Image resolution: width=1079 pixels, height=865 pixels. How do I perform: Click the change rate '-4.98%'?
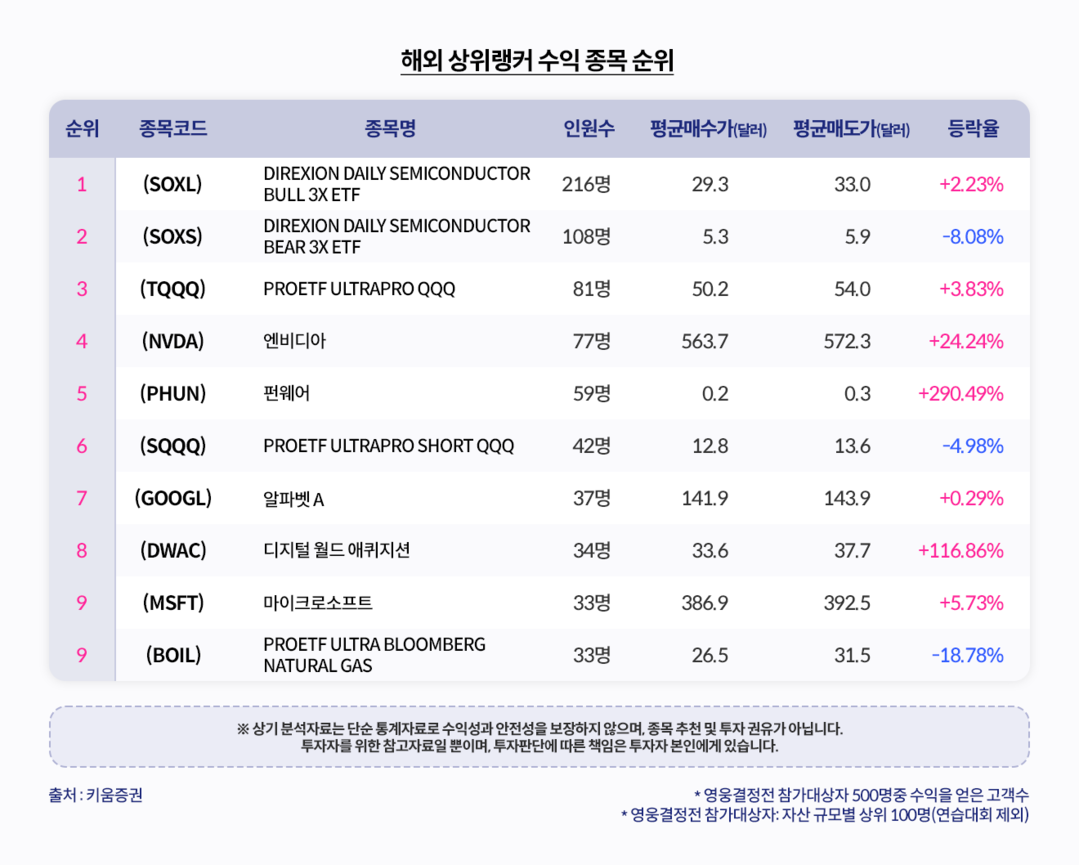[x=972, y=446]
